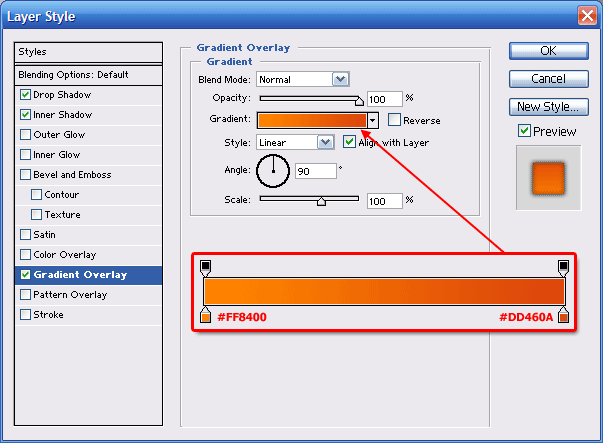Open the Style Linear dropdown
The image size is (603, 443).
pyautogui.click(x=325, y=142)
